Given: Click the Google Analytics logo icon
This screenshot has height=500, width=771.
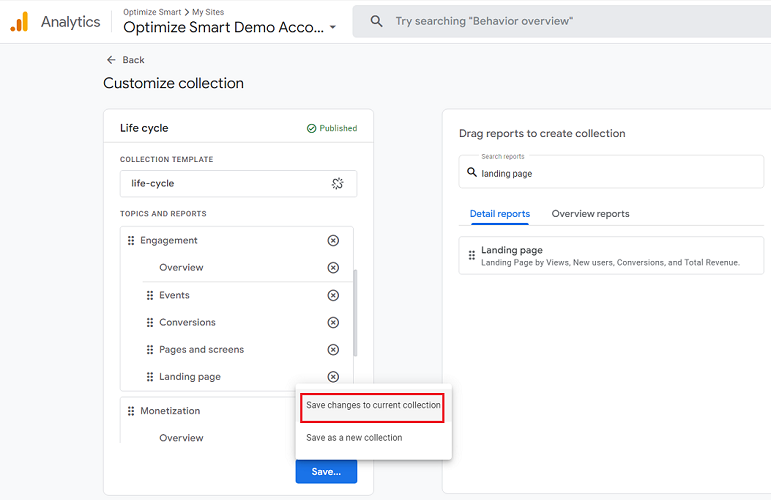Looking at the screenshot, I should pyautogui.click(x=19, y=22).
